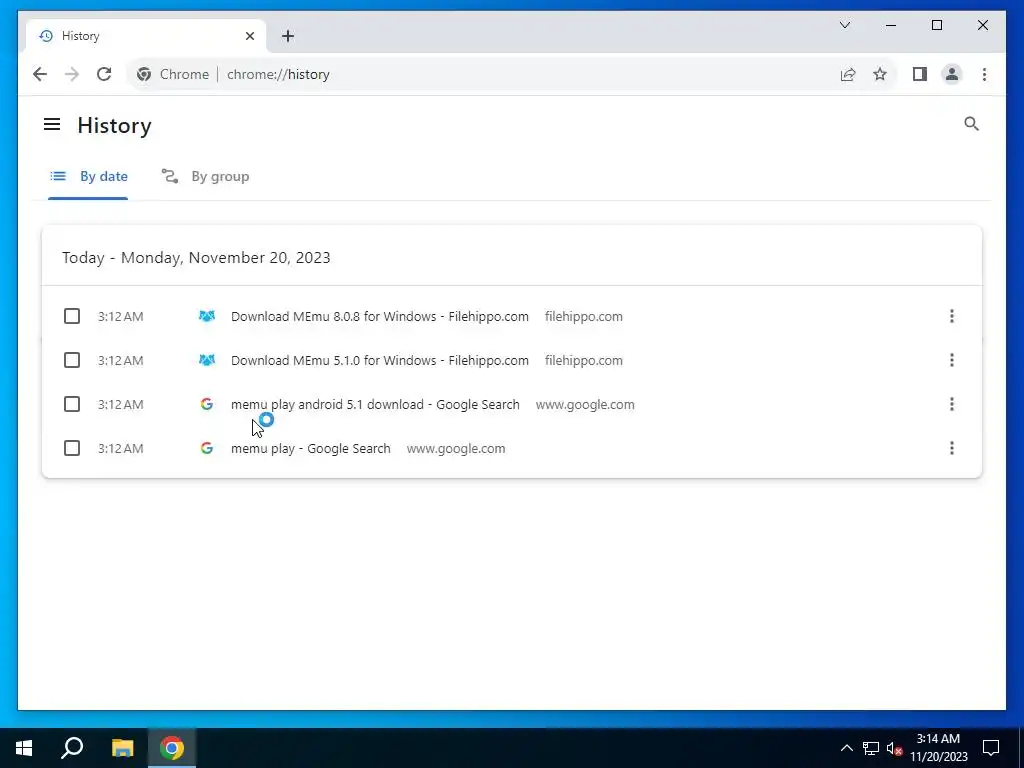Select the History browser tab
Screen dimensions: 1024x768
pos(146,36)
